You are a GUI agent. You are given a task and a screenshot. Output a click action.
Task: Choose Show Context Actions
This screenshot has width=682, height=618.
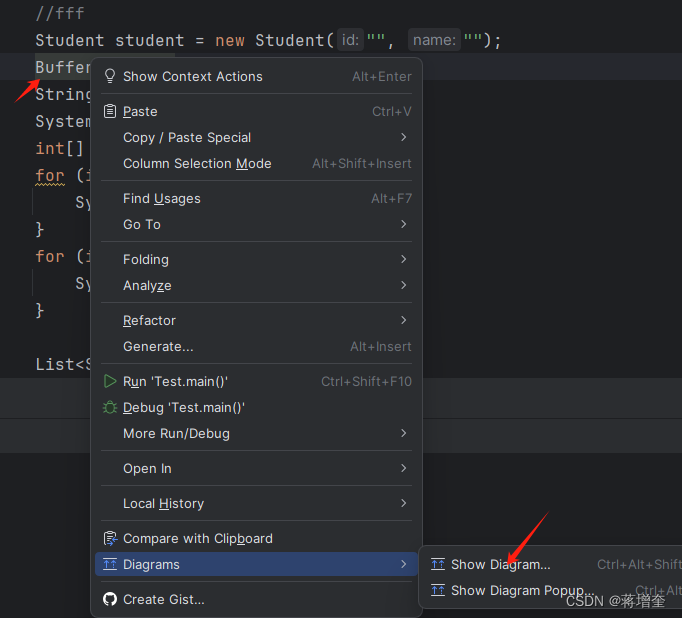257,76
